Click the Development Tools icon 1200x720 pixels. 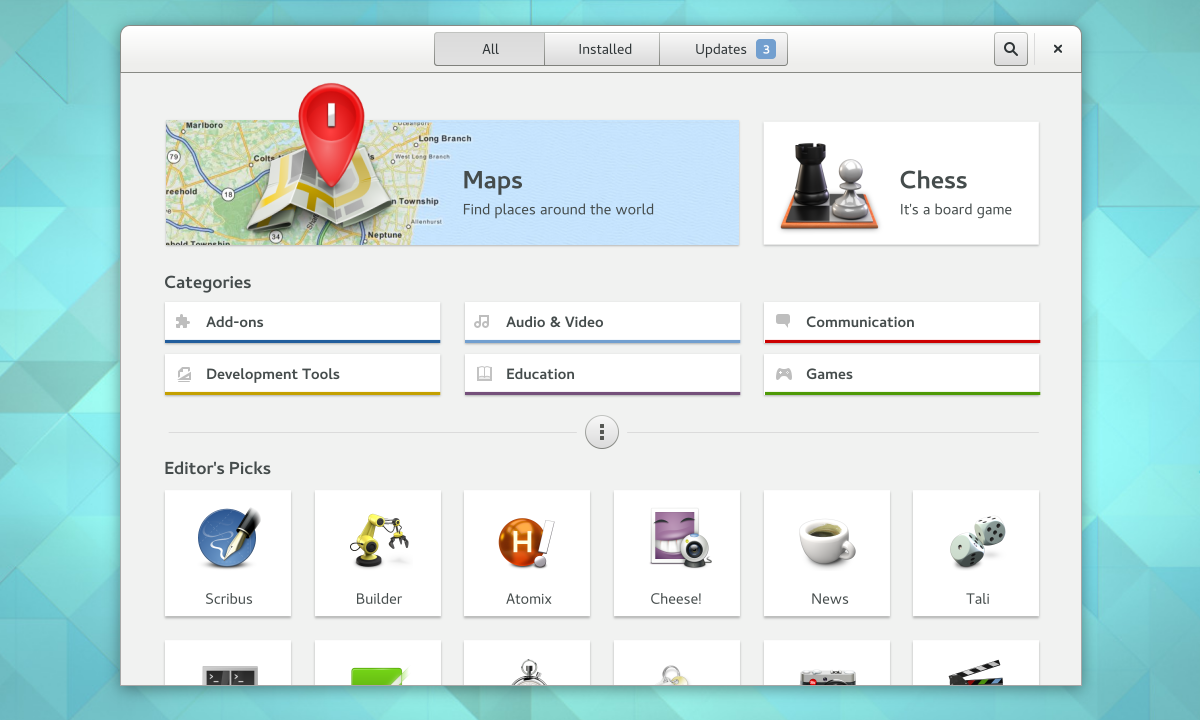[x=183, y=374]
